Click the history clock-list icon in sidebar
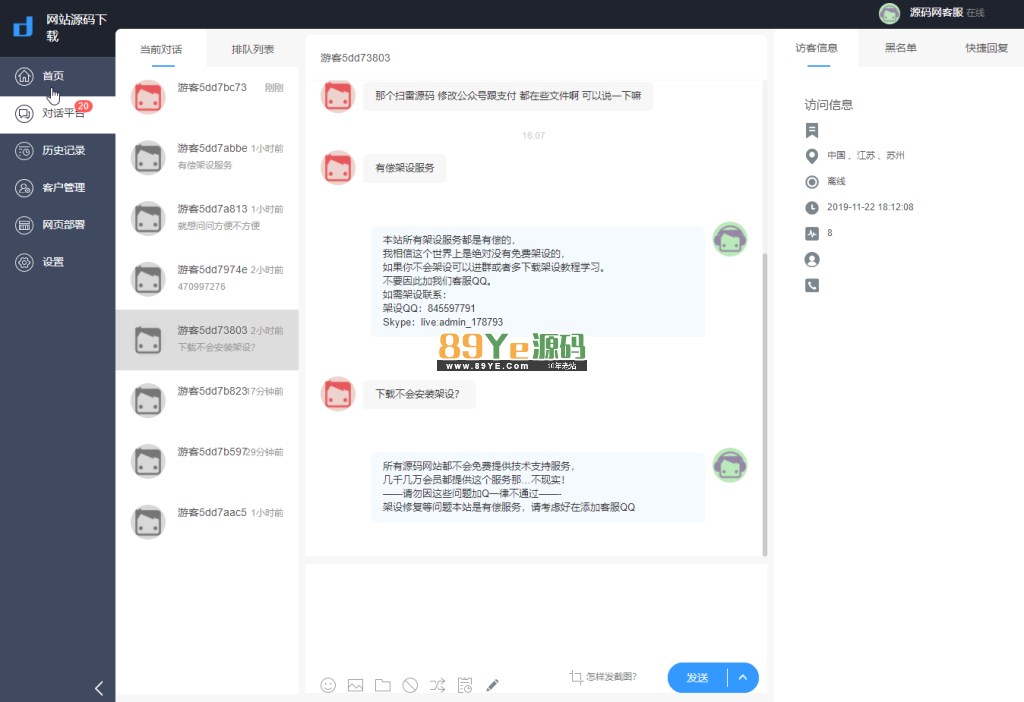This screenshot has width=1024, height=702. tap(24, 151)
